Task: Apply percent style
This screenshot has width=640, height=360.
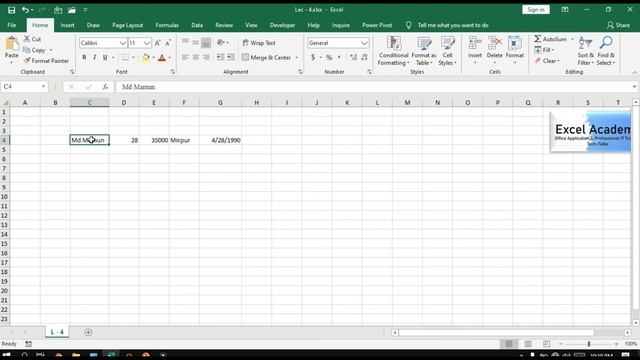Action: (x=329, y=58)
